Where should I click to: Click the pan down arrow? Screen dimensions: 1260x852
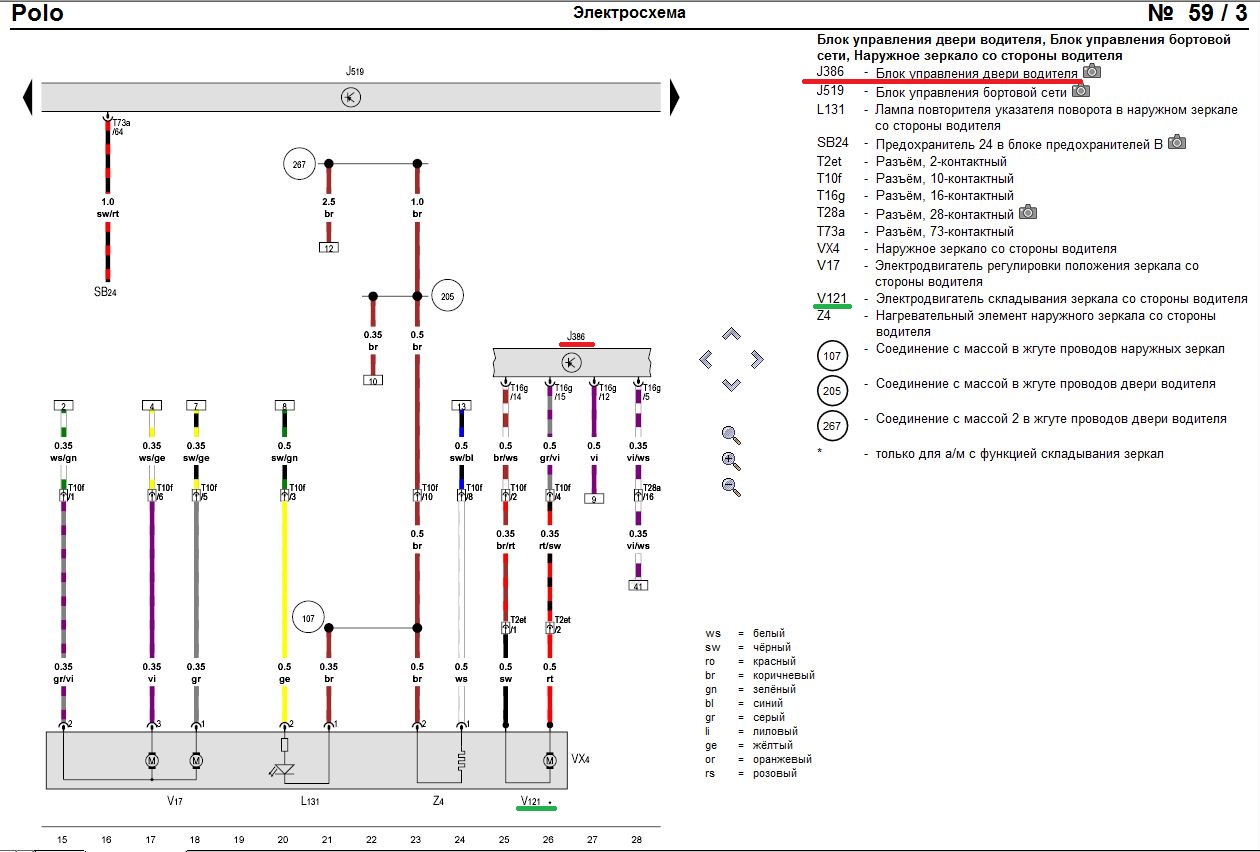pyautogui.click(x=731, y=384)
